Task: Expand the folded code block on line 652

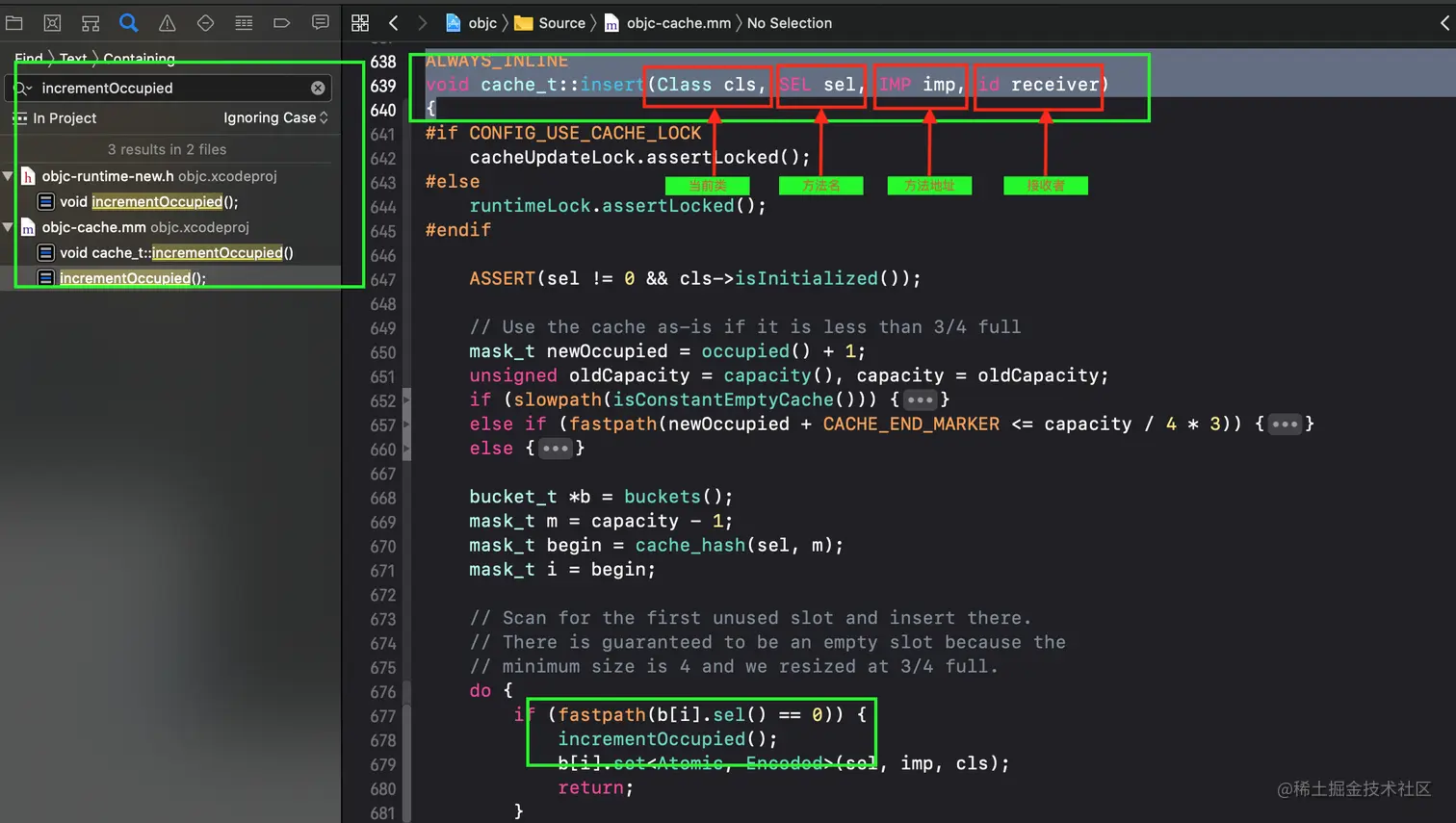Action: click(x=921, y=399)
